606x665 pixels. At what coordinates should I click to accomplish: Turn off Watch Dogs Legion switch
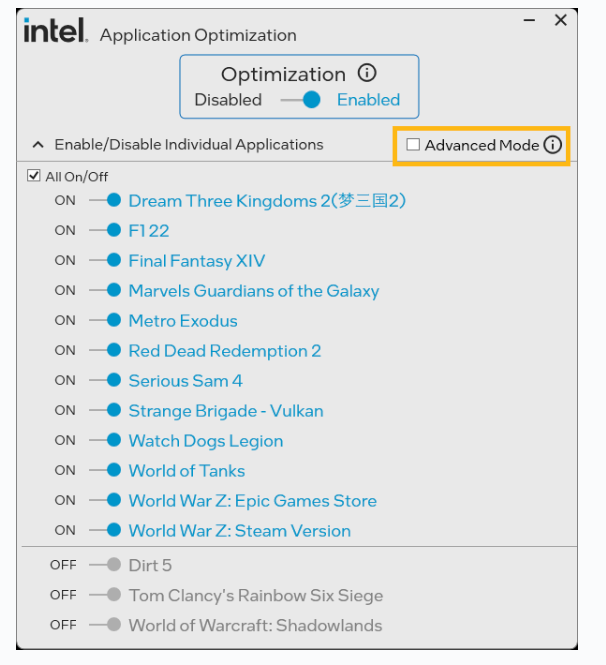click(x=105, y=440)
